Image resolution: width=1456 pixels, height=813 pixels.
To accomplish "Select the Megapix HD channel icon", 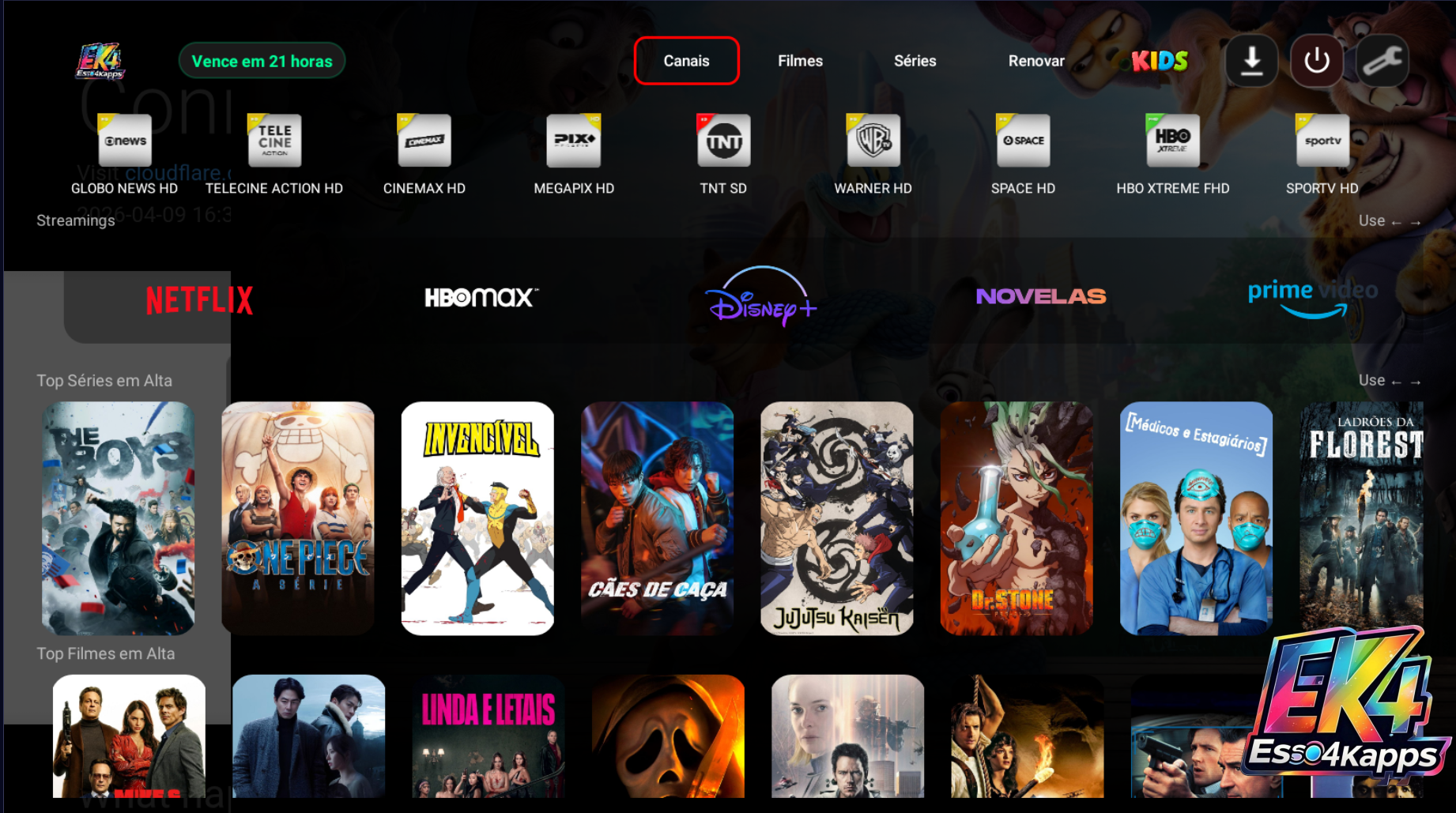I will 574,141.
